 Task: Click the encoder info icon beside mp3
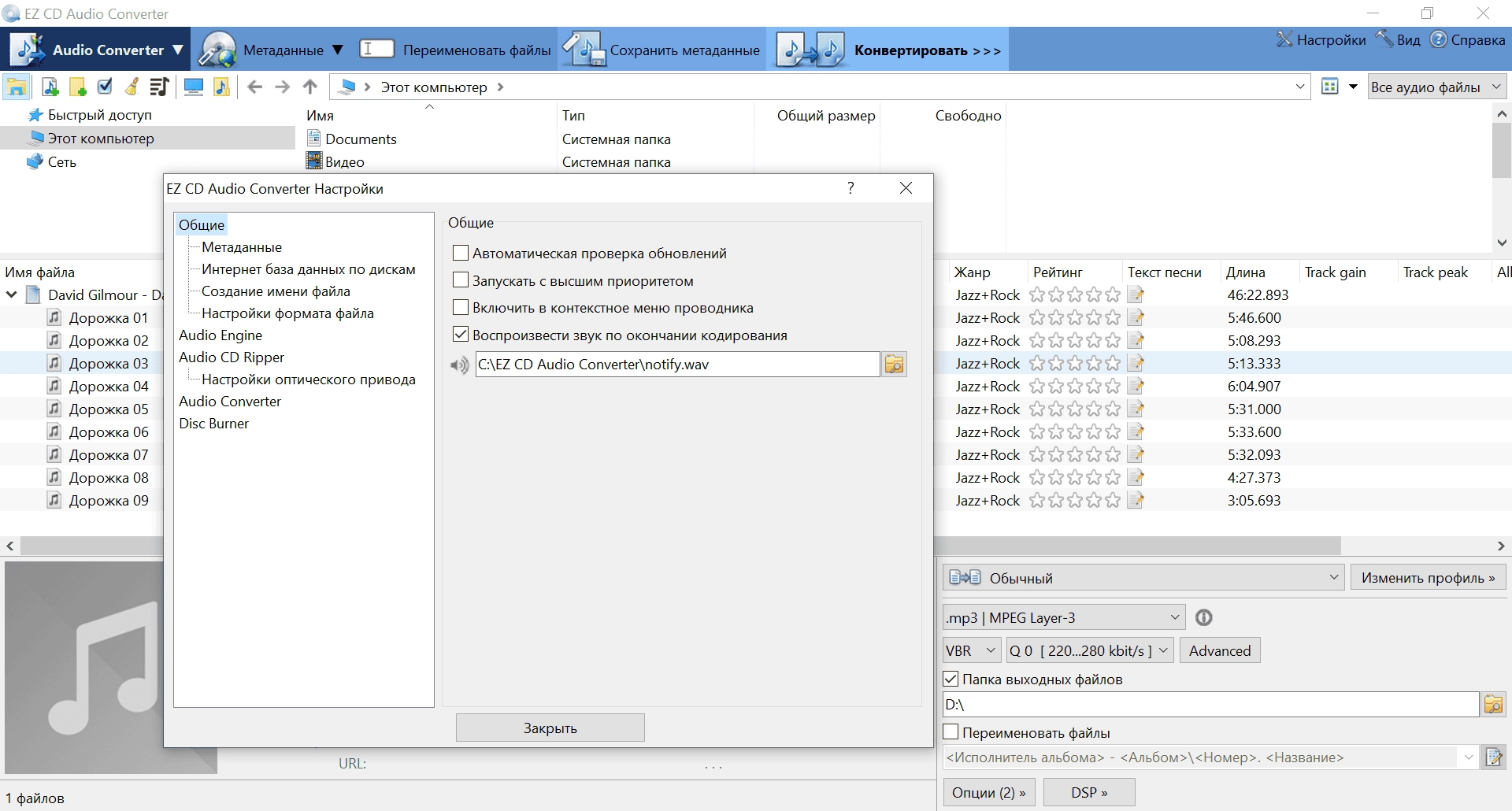coord(1203,618)
